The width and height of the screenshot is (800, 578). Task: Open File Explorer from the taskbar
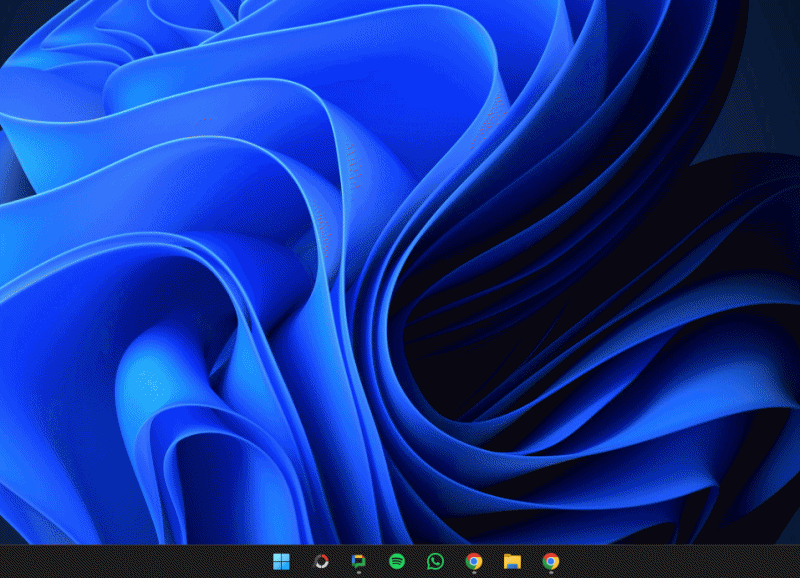coord(512,561)
